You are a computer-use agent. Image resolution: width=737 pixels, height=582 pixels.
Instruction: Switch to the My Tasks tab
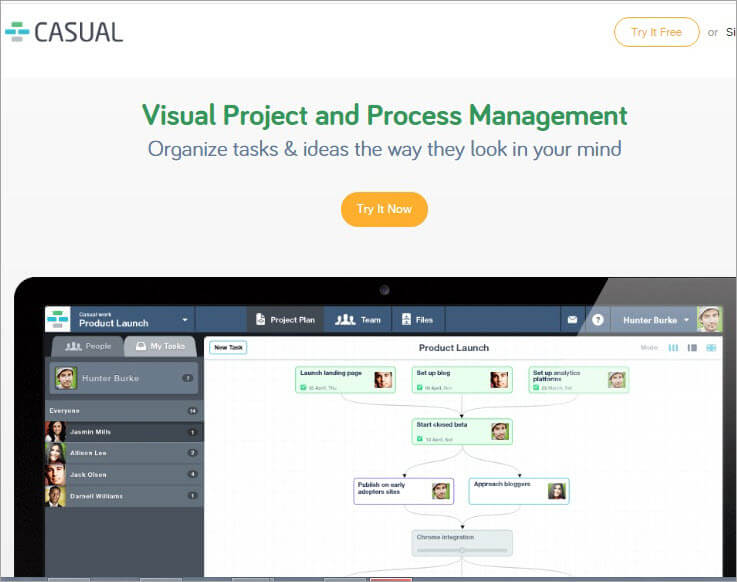click(160, 346)
